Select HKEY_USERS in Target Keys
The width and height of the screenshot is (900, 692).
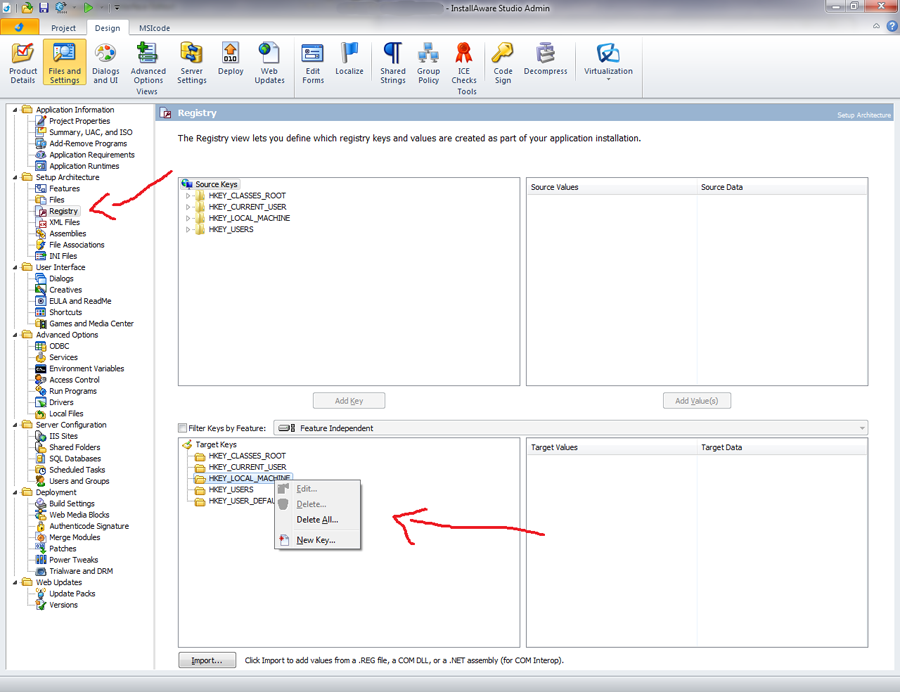(x=230, y=490)
